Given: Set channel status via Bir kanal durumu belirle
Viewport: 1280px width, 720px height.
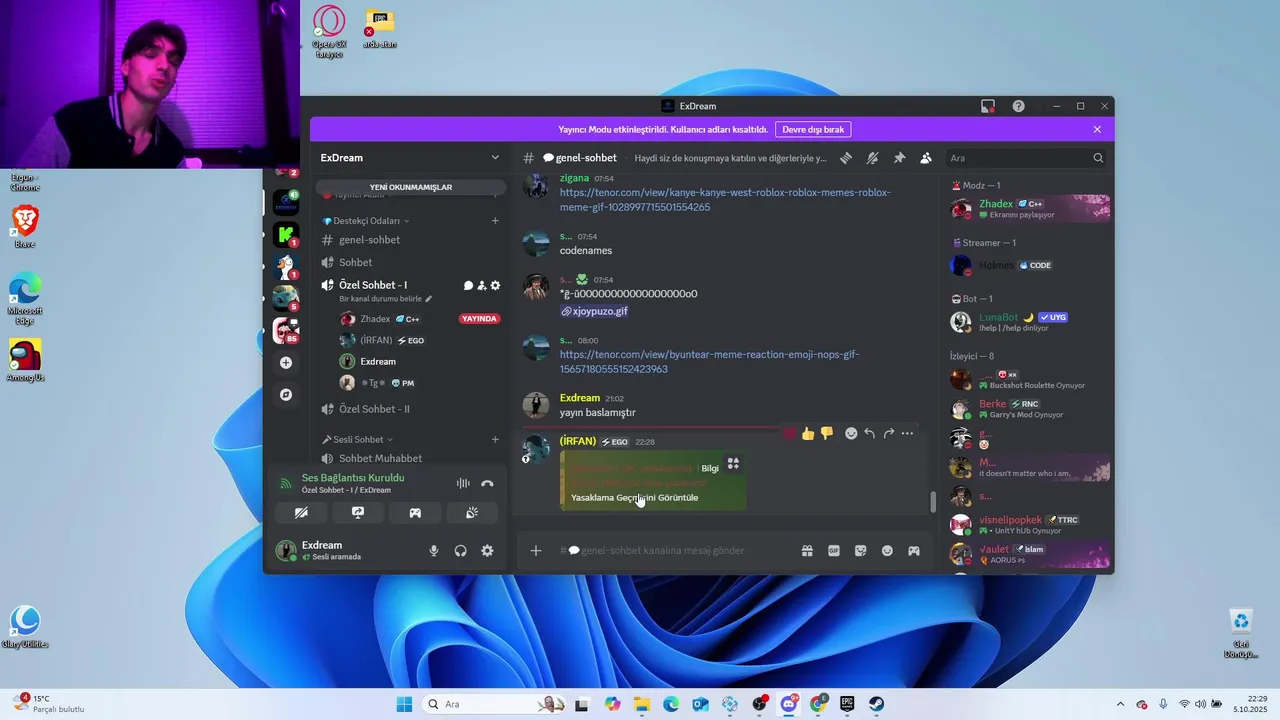Looking at the screenshot, I should (x=385, y=298).
